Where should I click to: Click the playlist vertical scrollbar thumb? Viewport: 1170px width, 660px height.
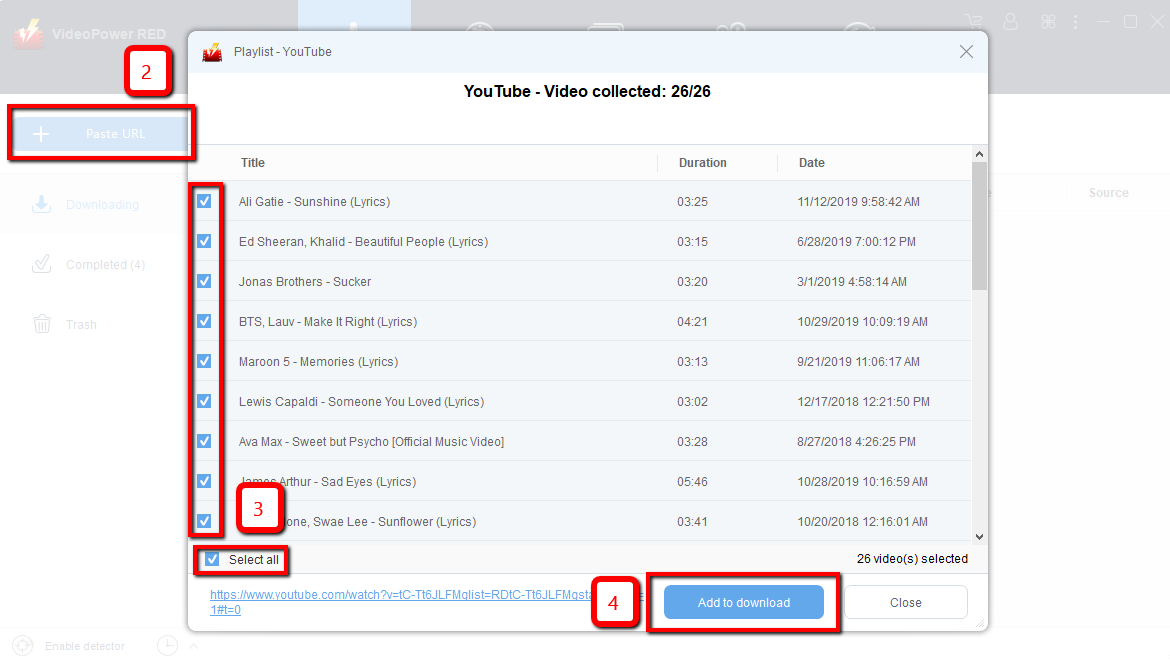point(980,226)
